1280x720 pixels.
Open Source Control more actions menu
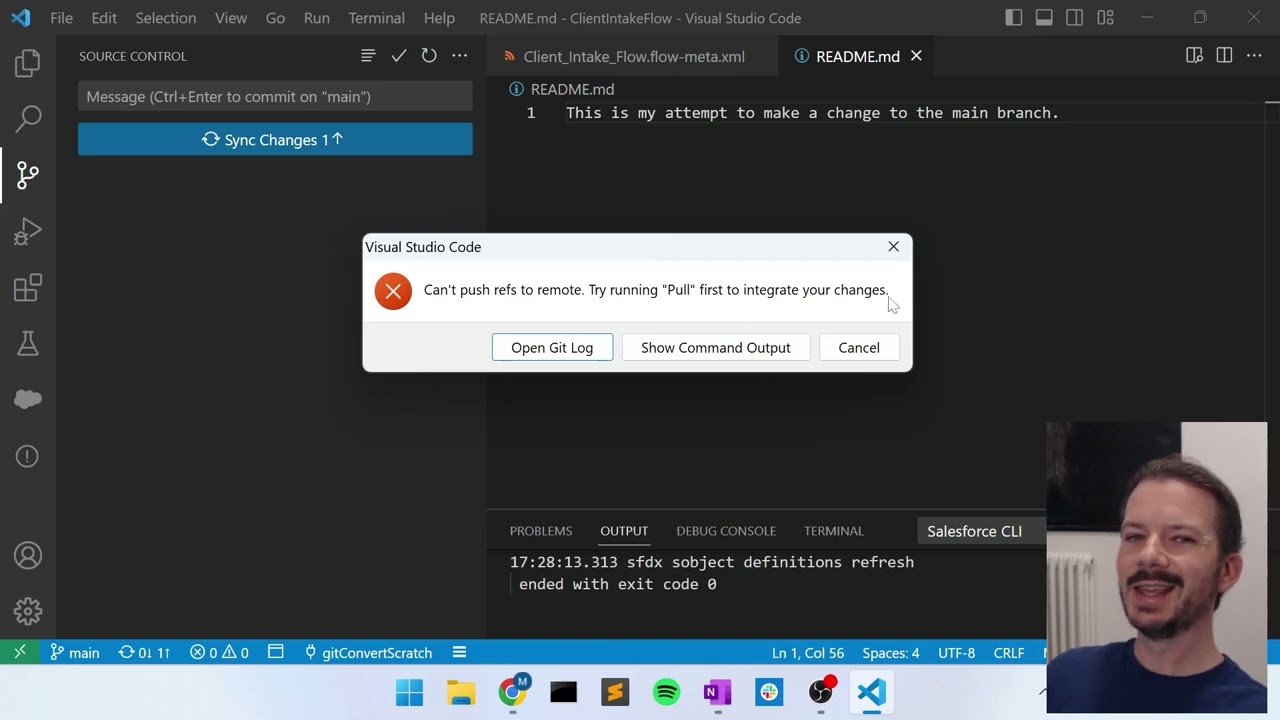(x=459, y=56)
